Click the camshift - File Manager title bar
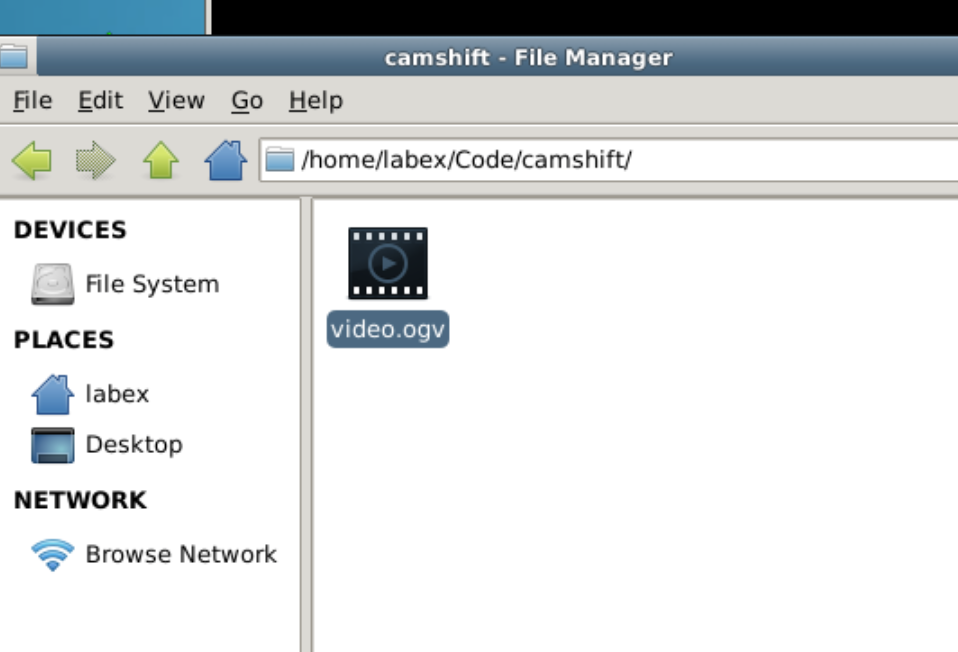This screenshot has height=652, width=958. pyautogui.click(x=528, y=57)
